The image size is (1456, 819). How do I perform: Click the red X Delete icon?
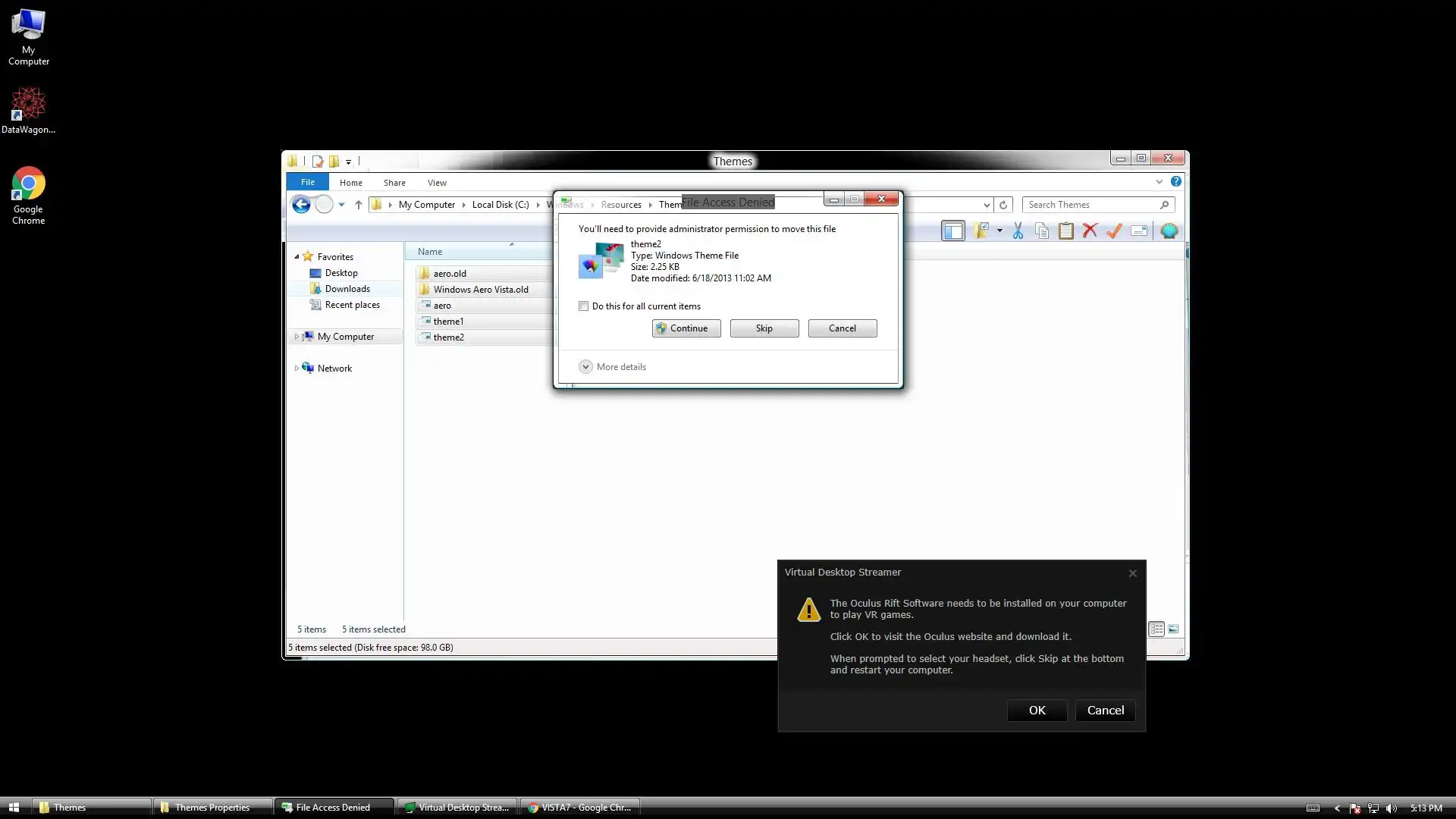1090,231
